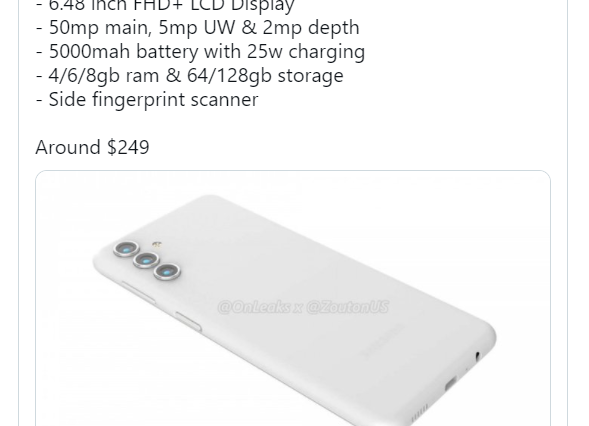This screenshot has width=589, height=426.
Task: Click the speaker grille on phone bottom
Action: coord(418,414)
